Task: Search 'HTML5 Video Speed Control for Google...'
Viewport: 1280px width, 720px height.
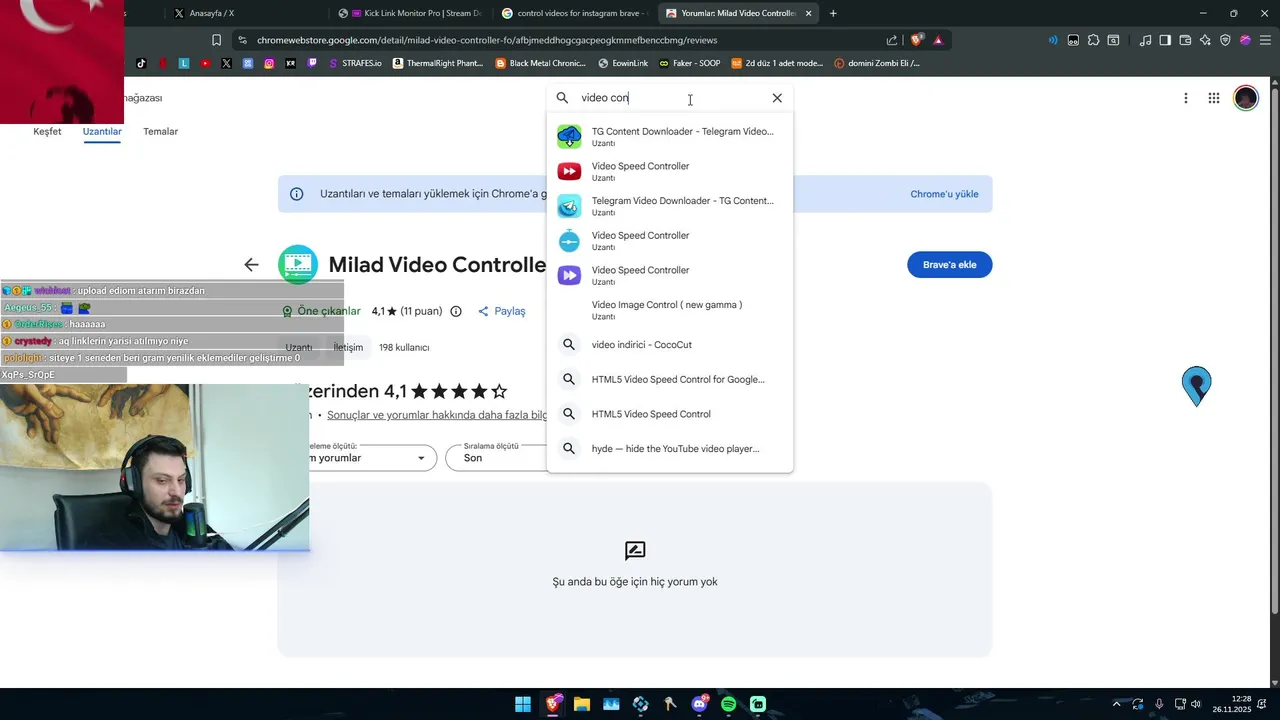Action: [670, 379]
